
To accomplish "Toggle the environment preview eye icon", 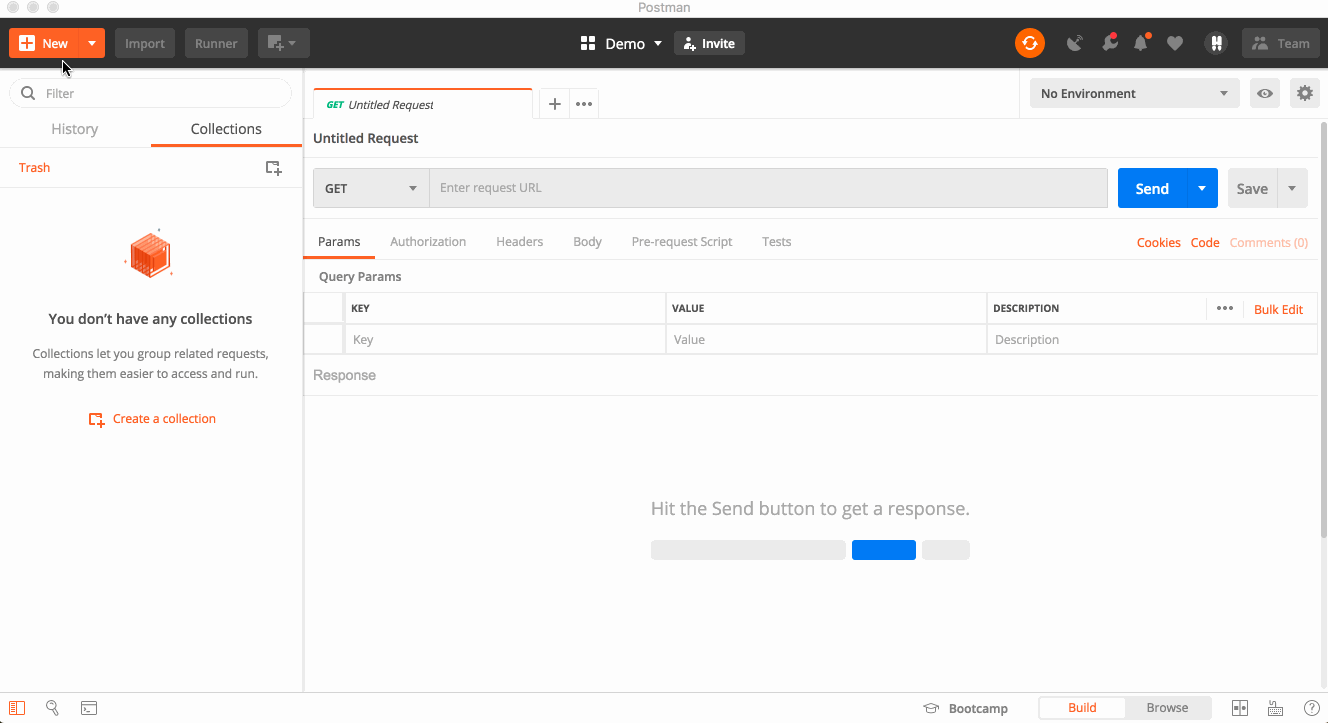I will pos(1264,92).
